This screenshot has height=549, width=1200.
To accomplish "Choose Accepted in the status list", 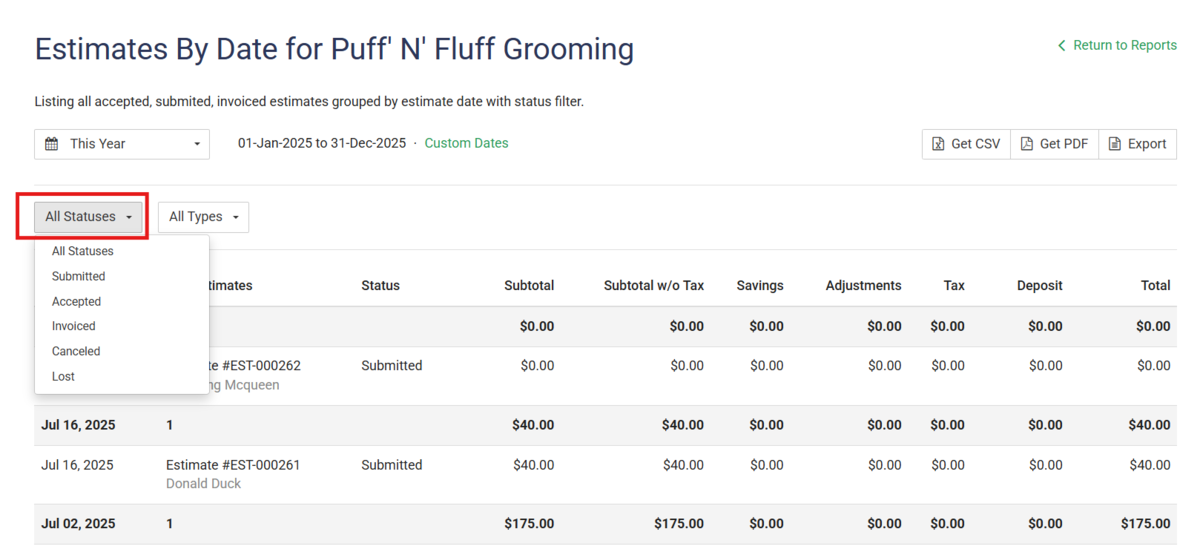I will (x=76, y=301).
